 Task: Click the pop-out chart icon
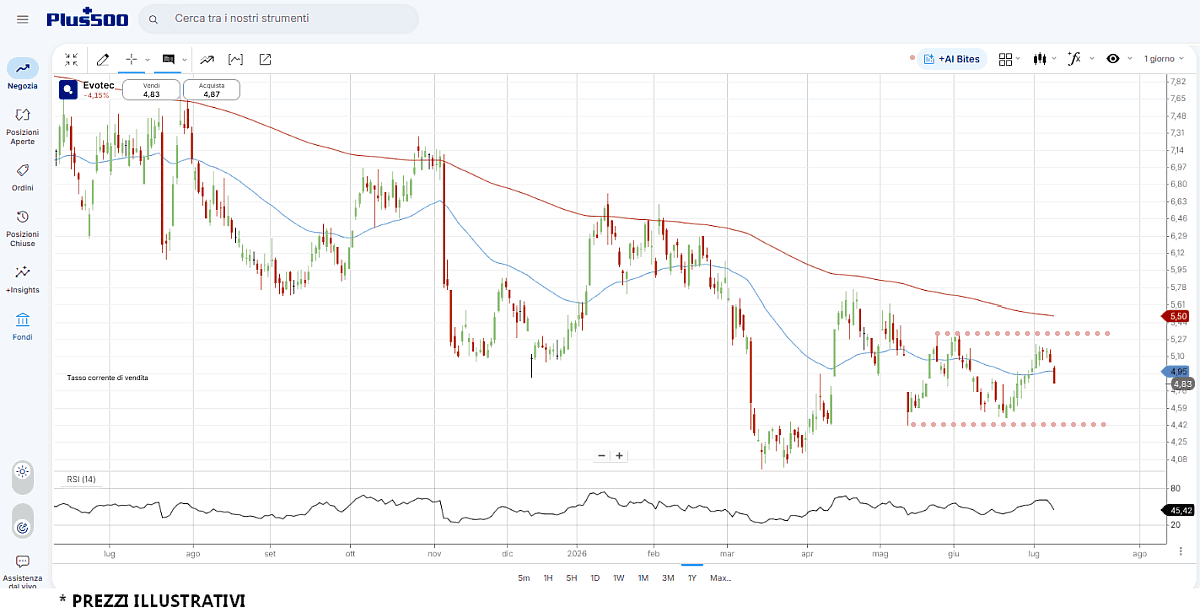265,59
